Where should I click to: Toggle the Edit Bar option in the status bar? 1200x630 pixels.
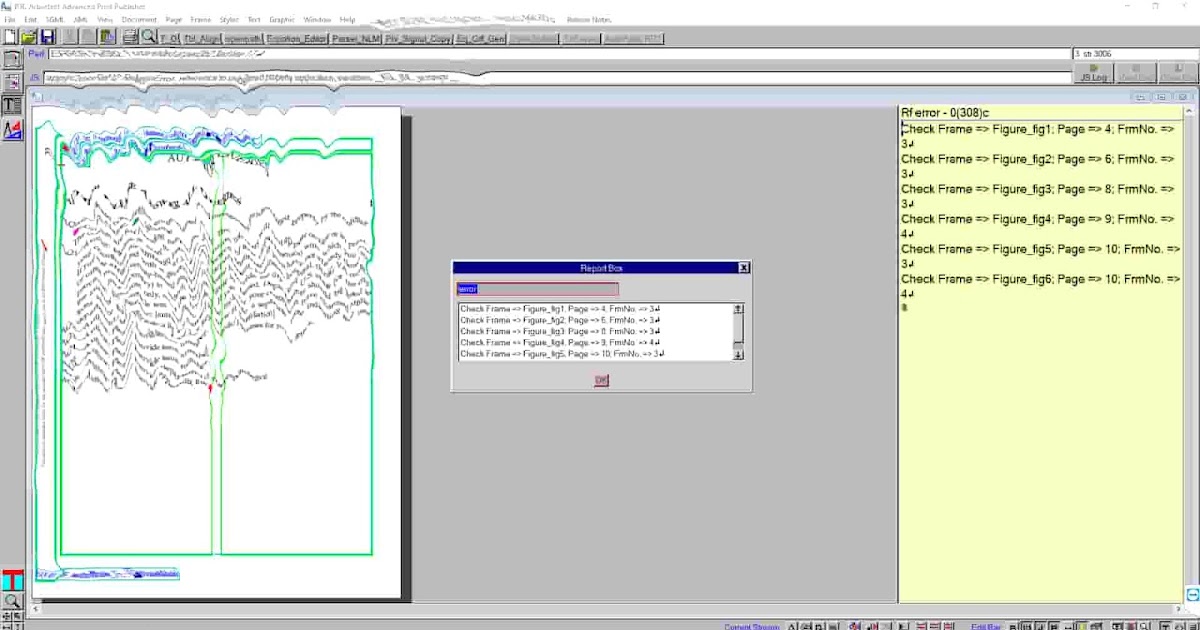click(986, 625)
